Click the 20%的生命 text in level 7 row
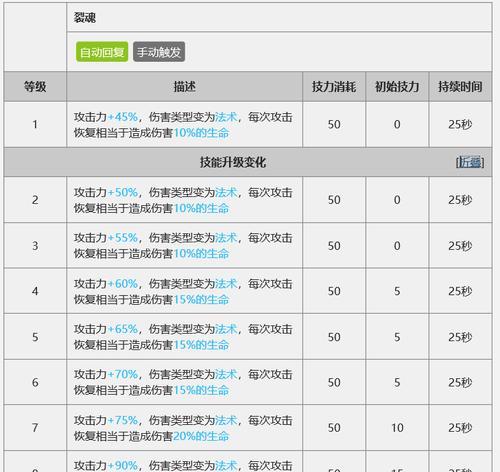Viewport: 500px width, 472px height. coord(201,436)
